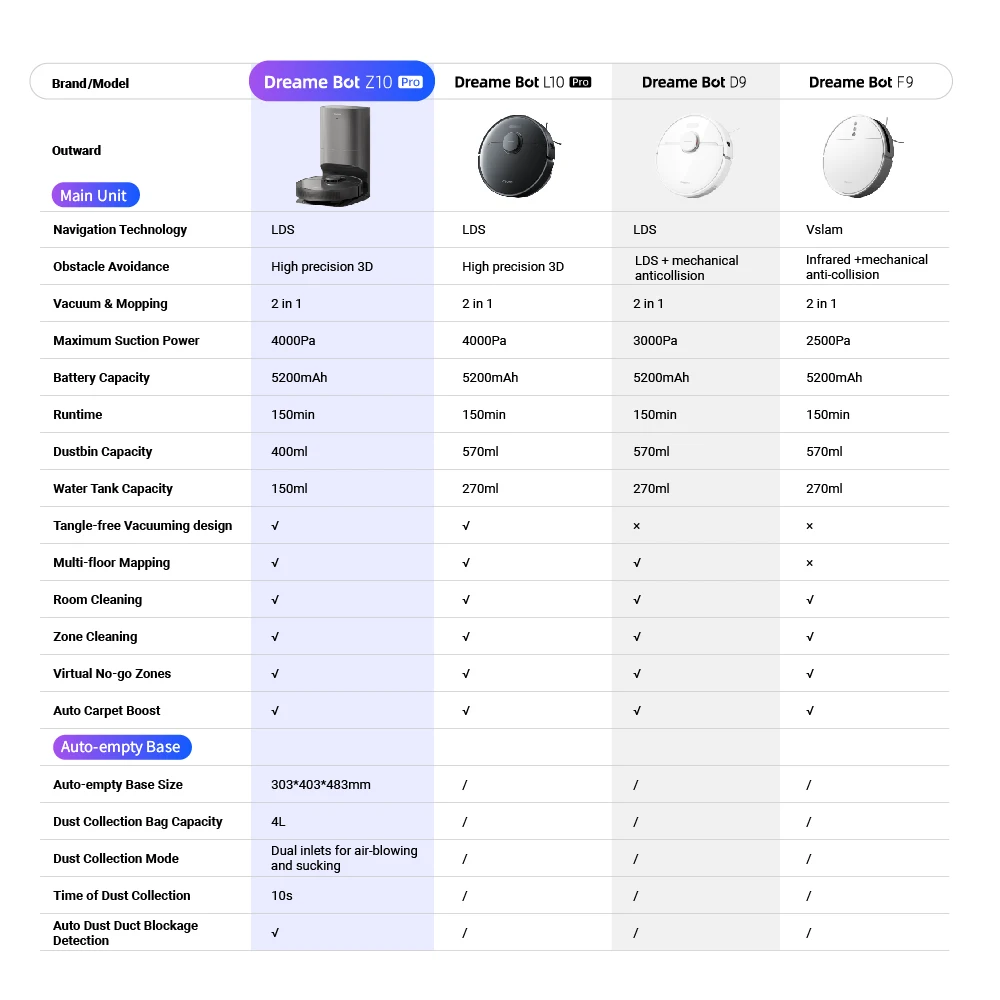1000x1000 pixels.
Task: Click the Main Unit section label
Action: [96, 195]
